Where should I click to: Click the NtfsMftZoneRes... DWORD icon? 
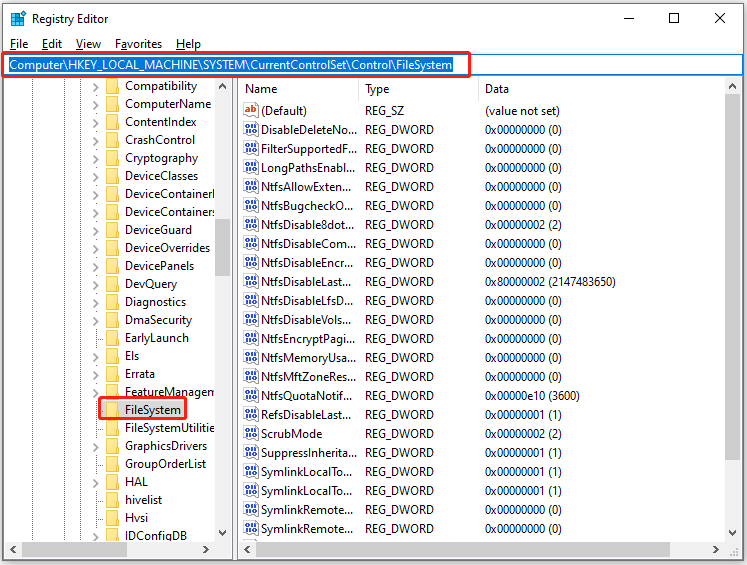(251, 377)
